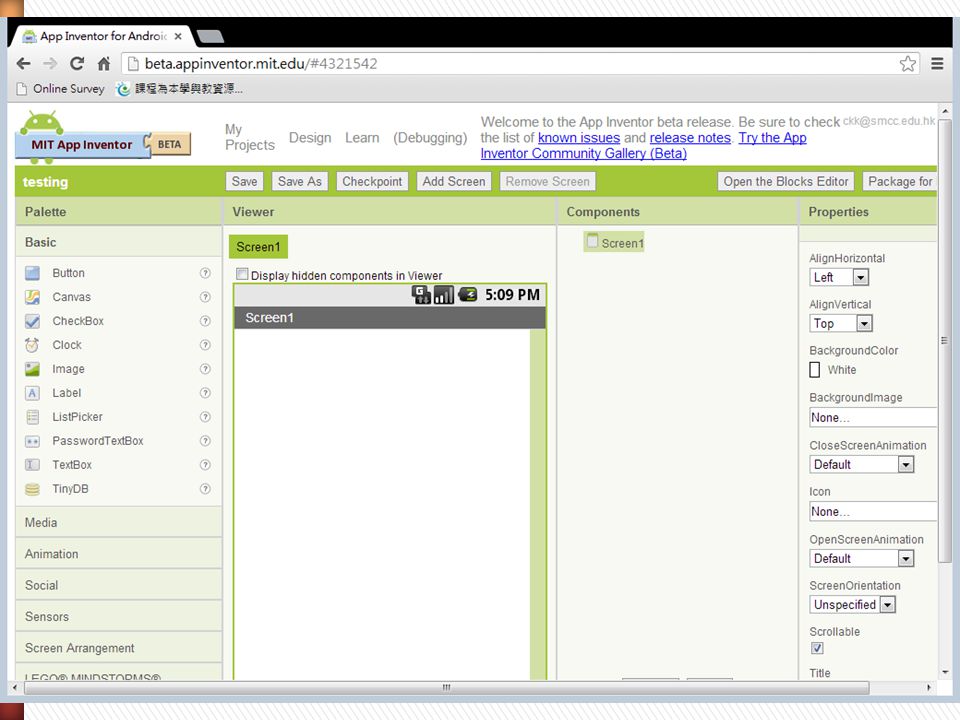Open the ScreenOrientation dropdown
The width and height of the screenshot is (960, 720).
point(852,605)
